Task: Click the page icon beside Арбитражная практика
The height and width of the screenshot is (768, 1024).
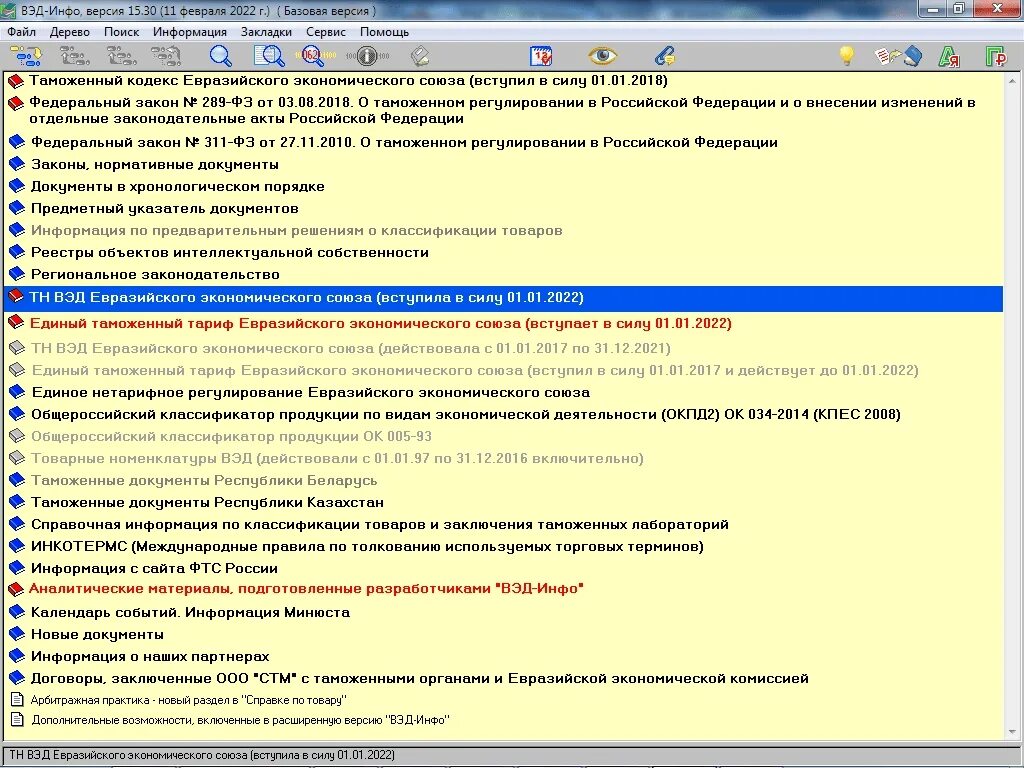Action: [x=18, y=699]
